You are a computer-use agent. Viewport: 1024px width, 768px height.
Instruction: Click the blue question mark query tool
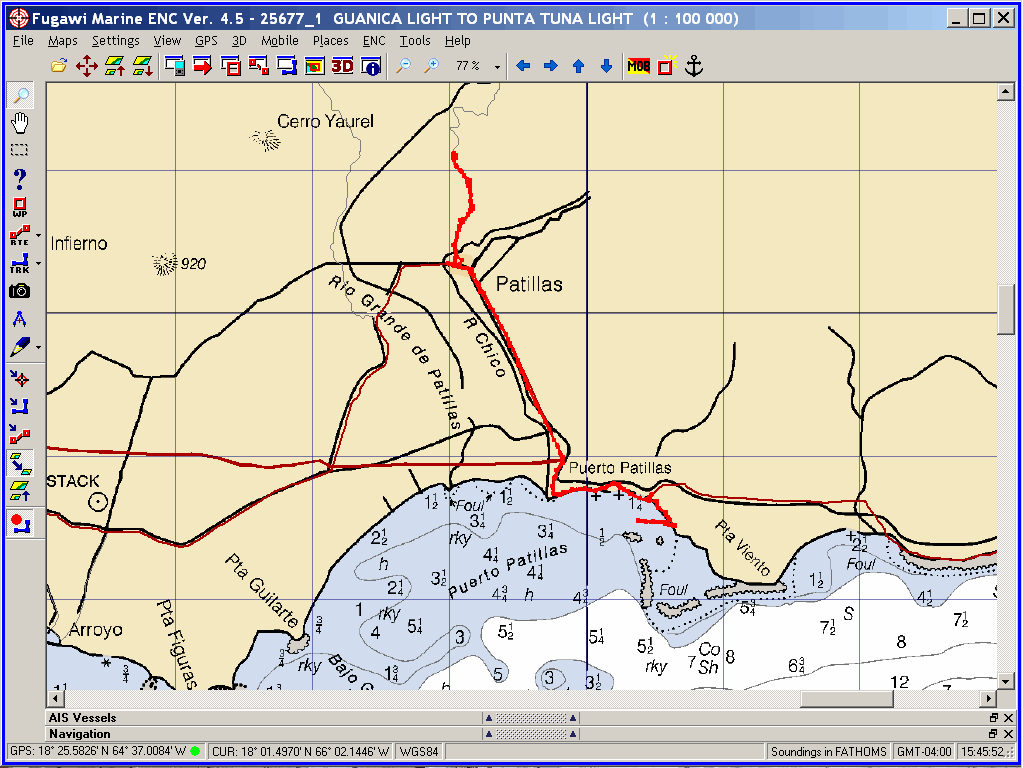[x=20, y=179]
